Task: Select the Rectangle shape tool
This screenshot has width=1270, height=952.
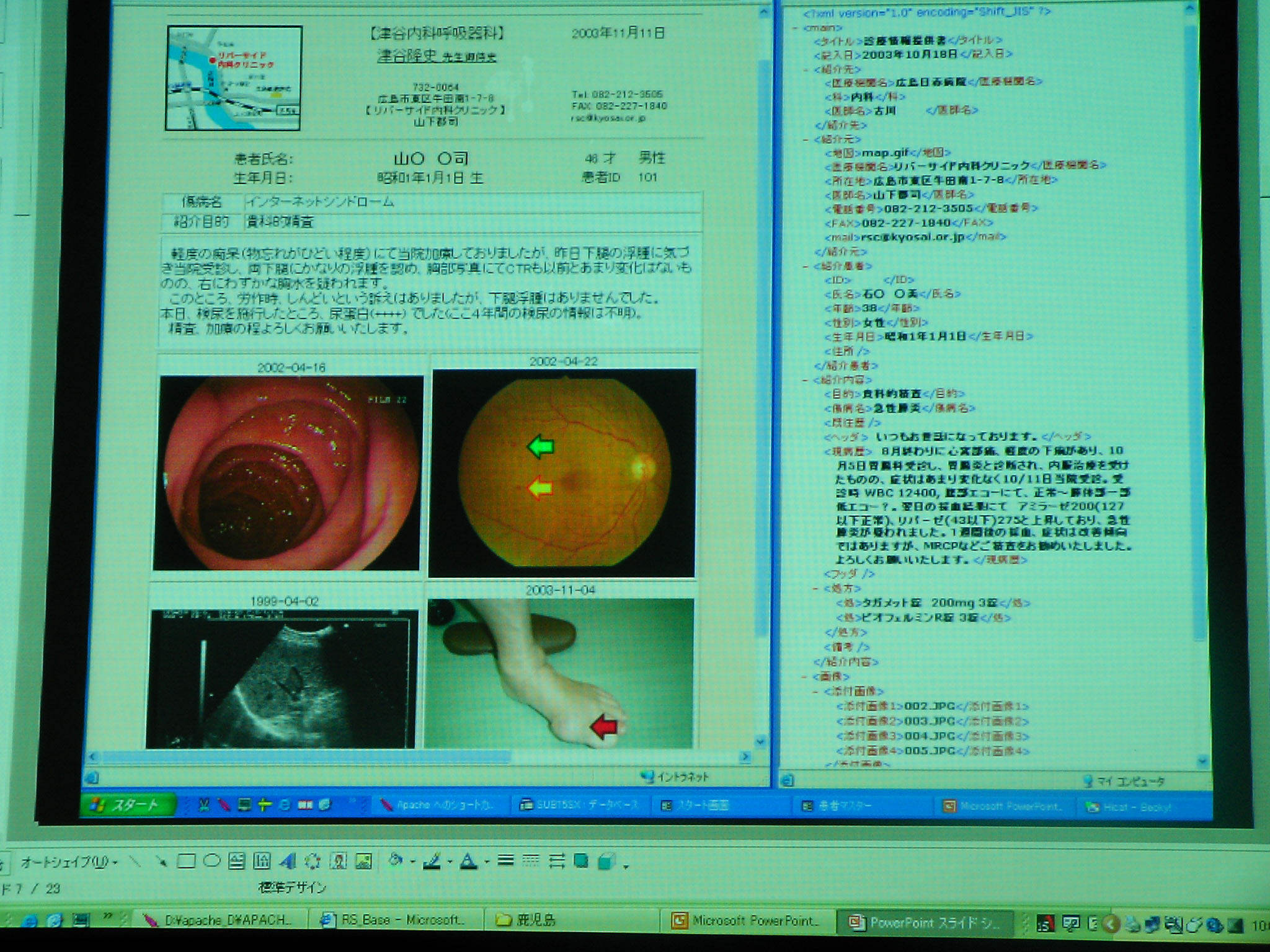Action: (x=186, y=861)
